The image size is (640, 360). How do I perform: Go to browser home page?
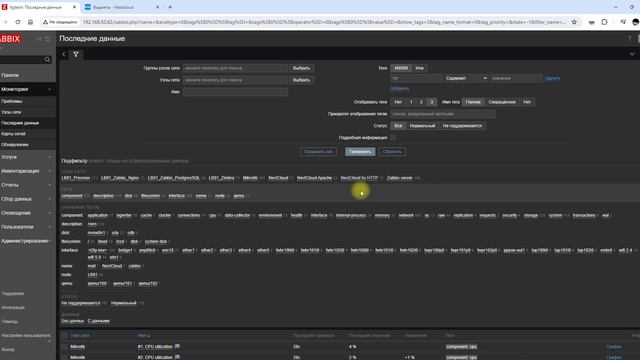[x=30, y=22]
